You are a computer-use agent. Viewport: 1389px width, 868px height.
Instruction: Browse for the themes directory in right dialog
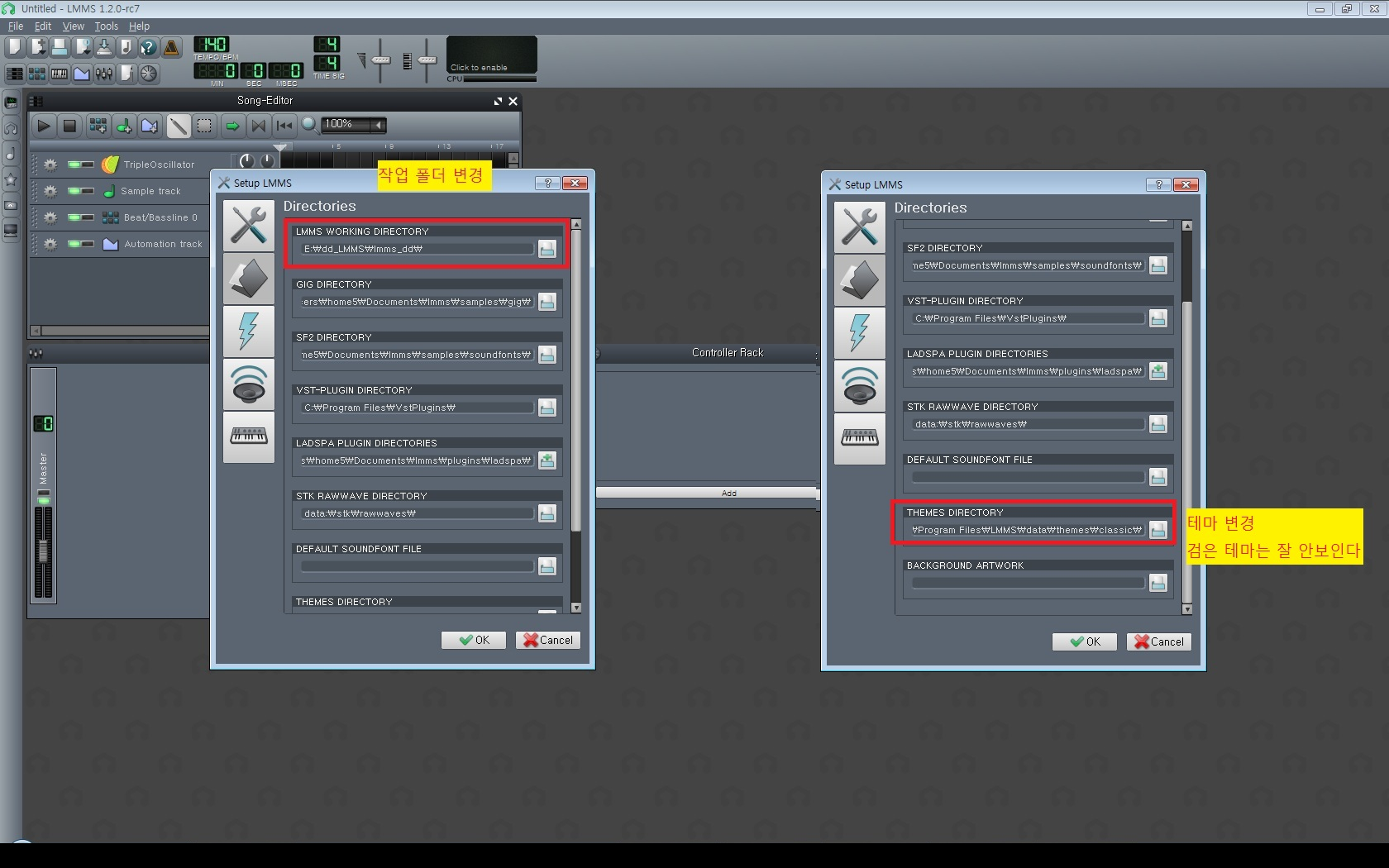point(1158,530)
